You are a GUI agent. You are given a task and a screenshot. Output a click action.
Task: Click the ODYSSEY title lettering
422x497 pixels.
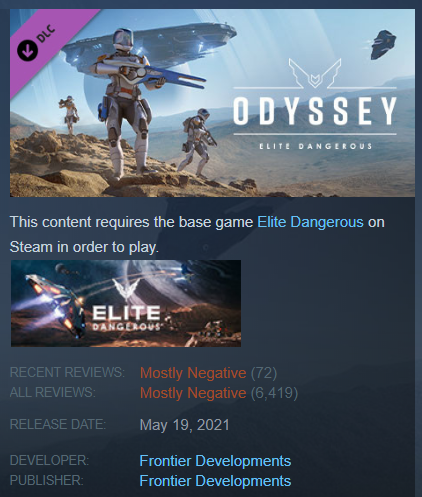click(x=315, y=111)
